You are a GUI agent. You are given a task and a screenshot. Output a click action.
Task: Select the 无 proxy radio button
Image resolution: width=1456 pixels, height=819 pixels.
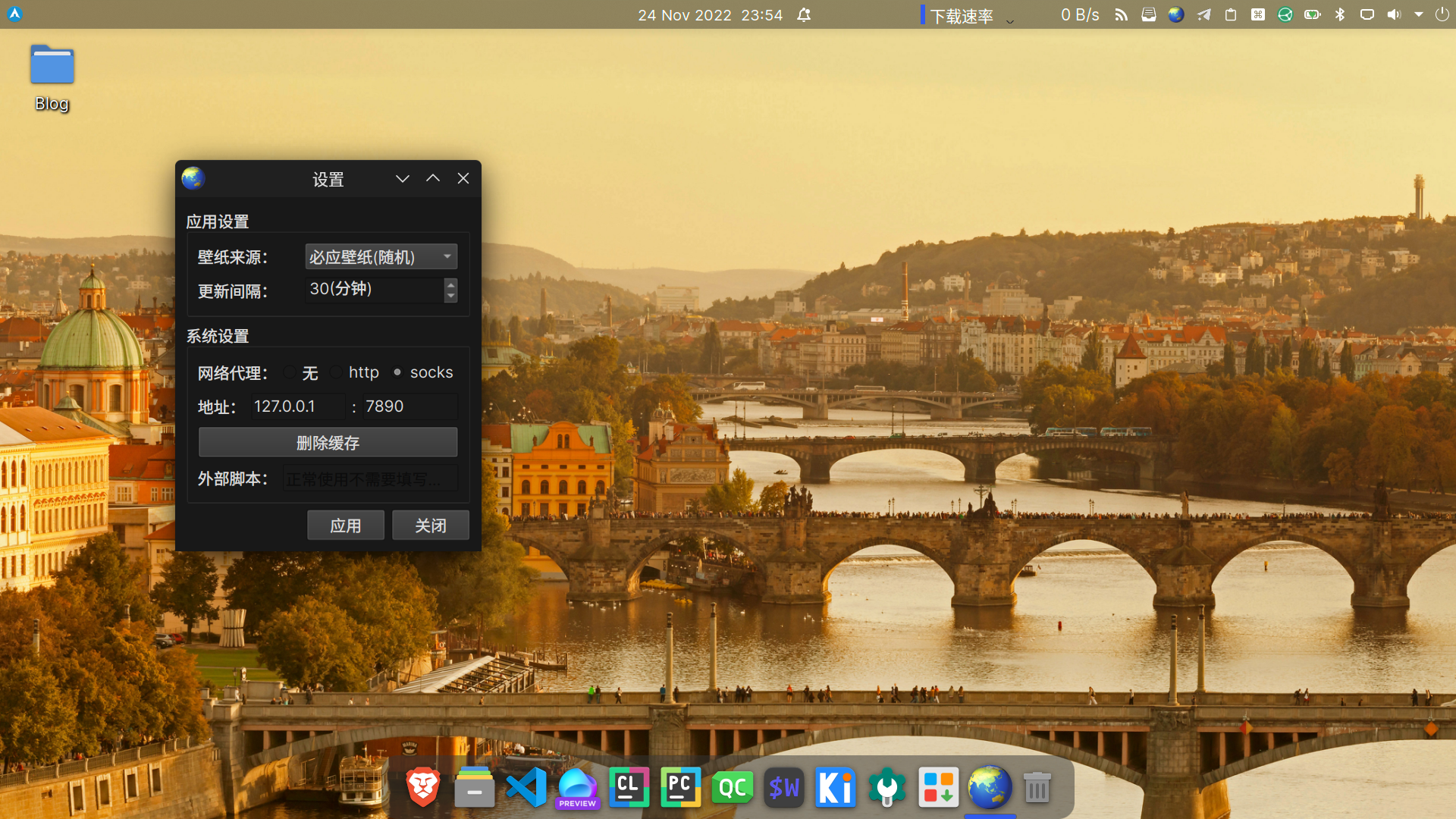[290, 372]
